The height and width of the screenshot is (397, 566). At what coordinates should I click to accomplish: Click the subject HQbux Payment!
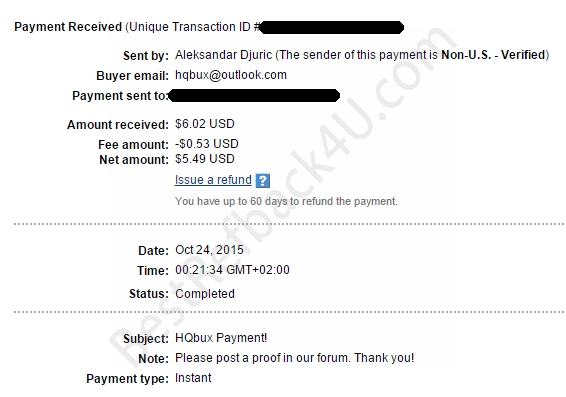(x=221, y=338)
